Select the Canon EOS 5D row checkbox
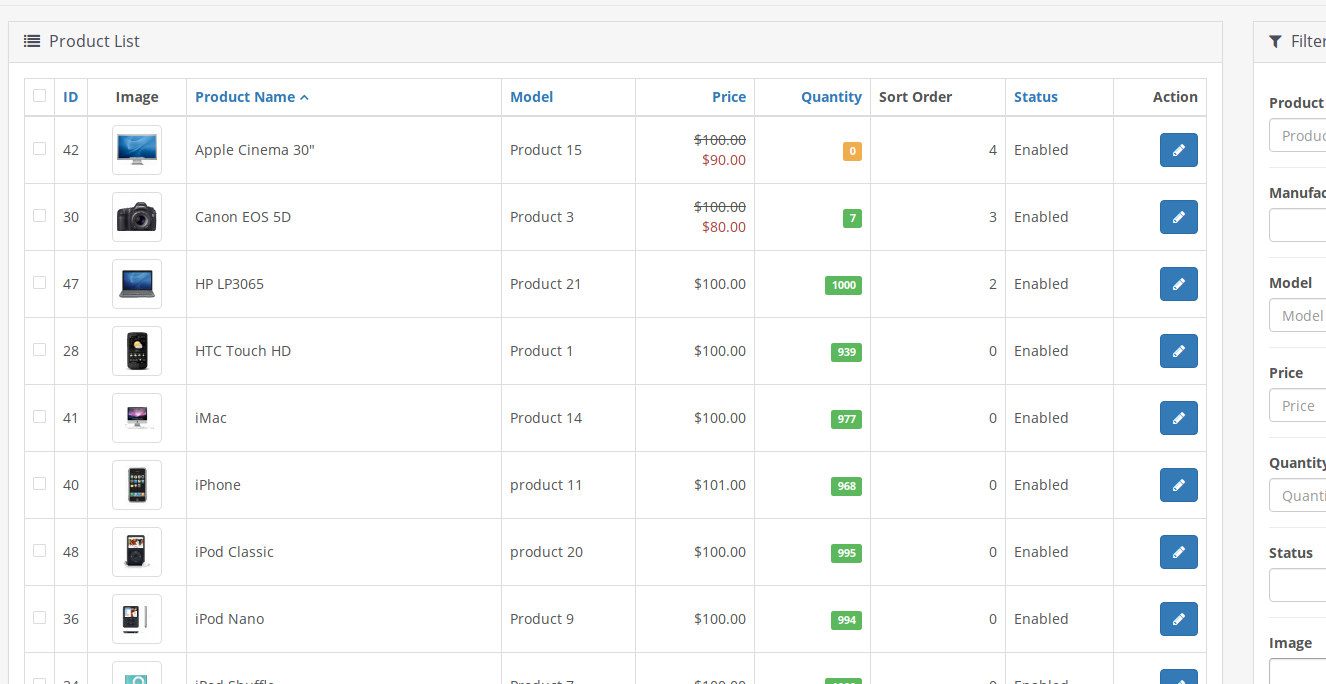Screen dimensions: 1326x684 pyautogui.click(x=39, y=216)
